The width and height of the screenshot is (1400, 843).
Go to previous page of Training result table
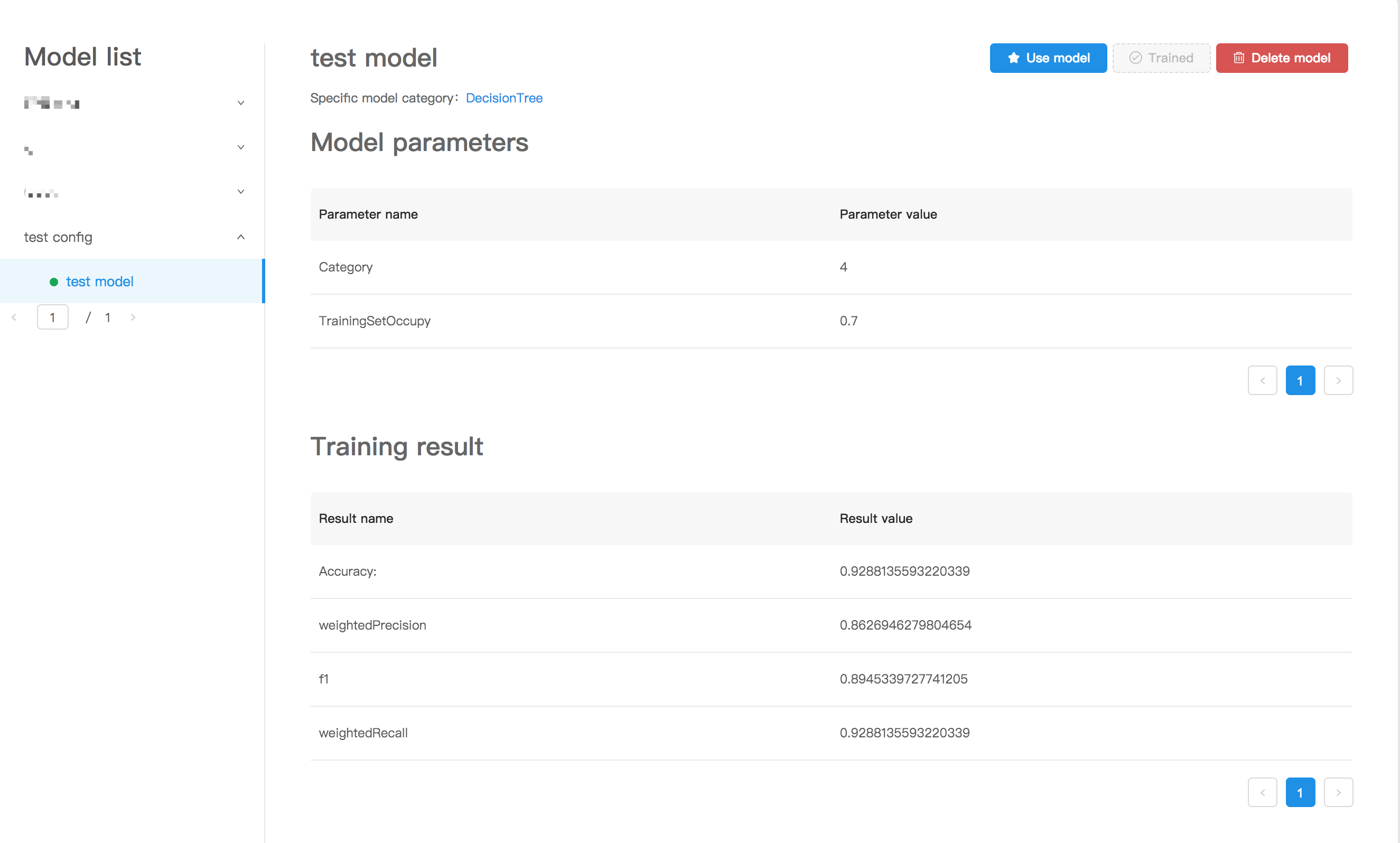tap(1262, 792)
